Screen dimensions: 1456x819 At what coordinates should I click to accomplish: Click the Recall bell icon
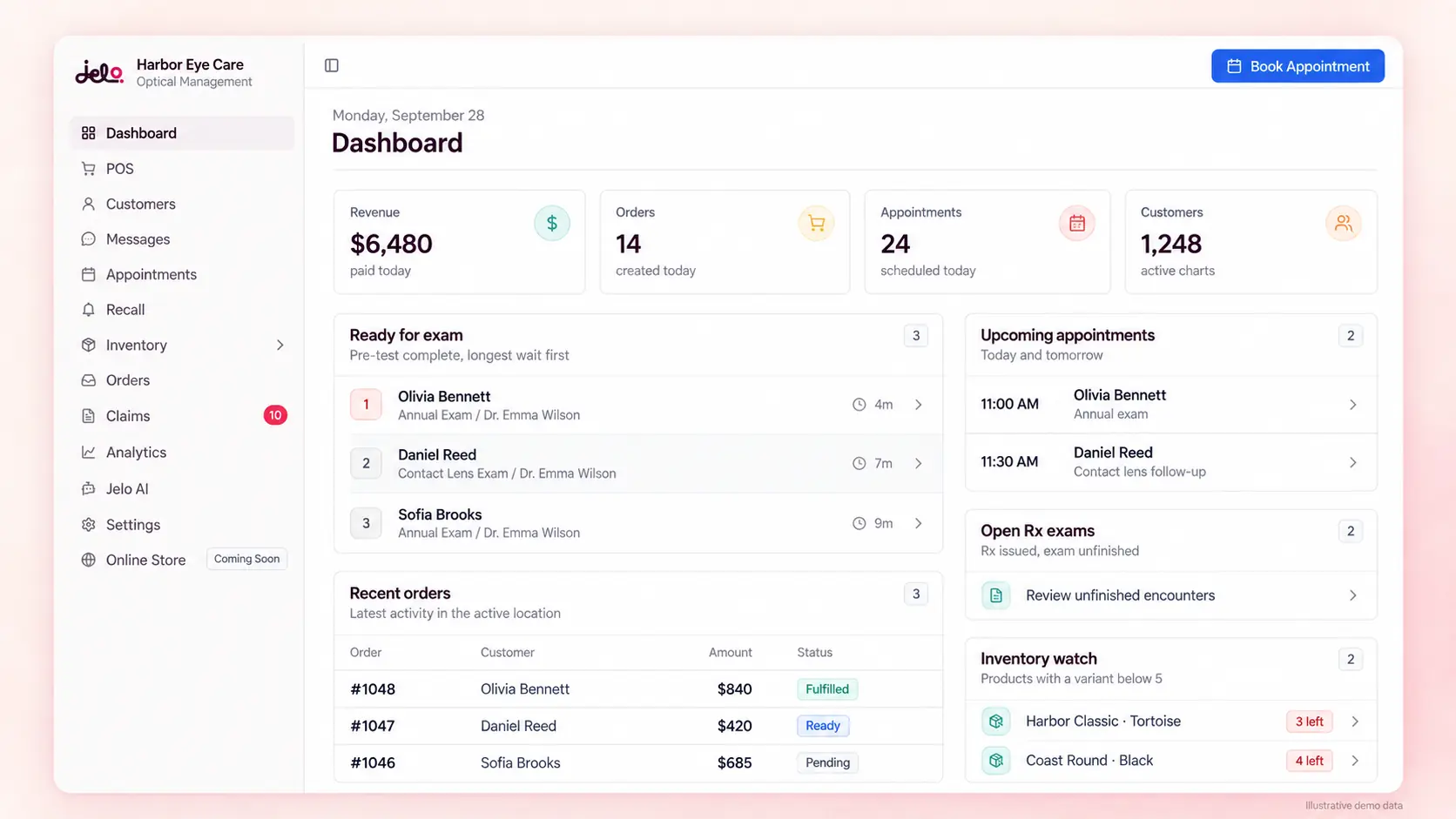(88, 310)
